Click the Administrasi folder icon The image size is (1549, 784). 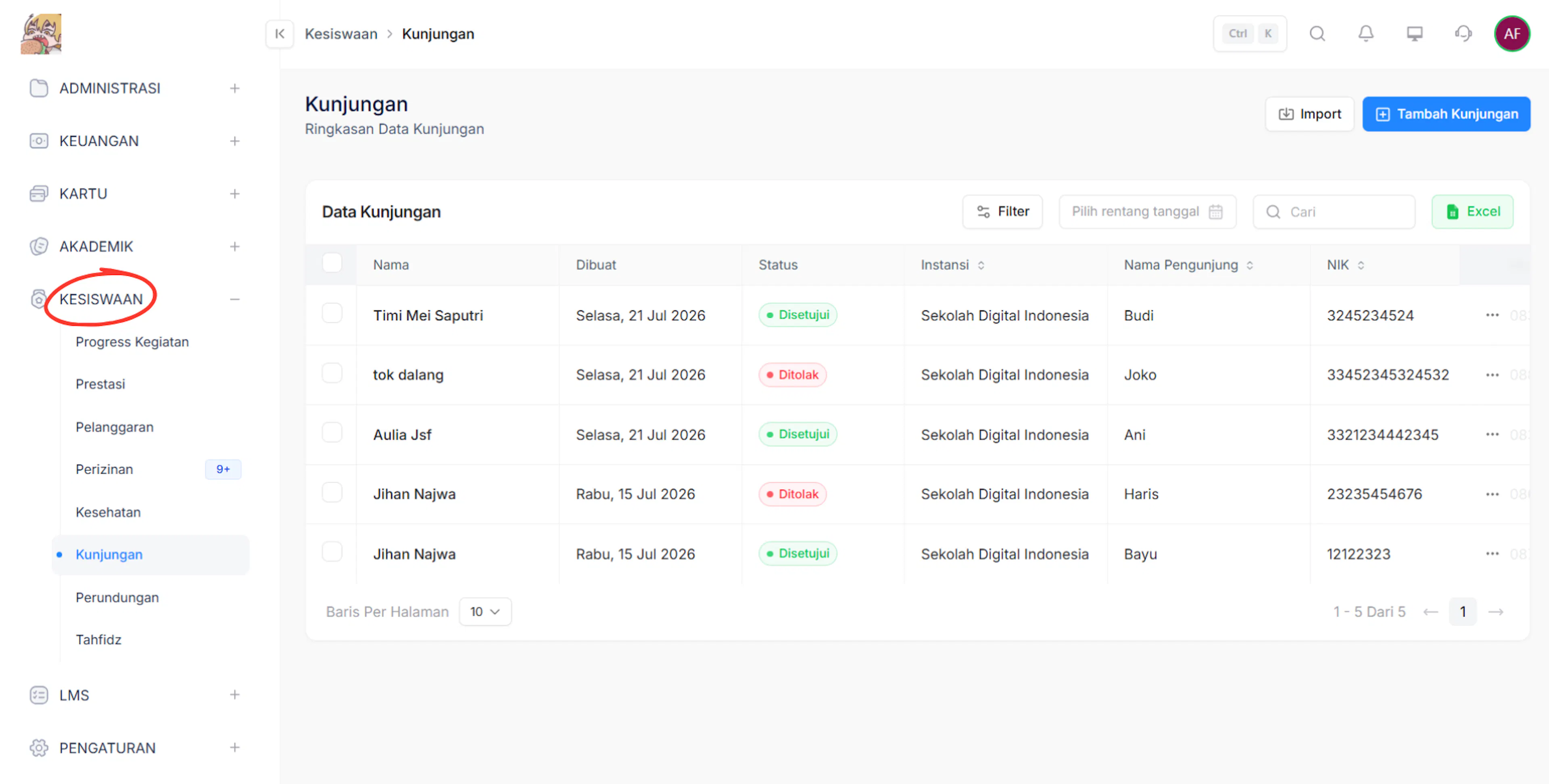(38, 88)
